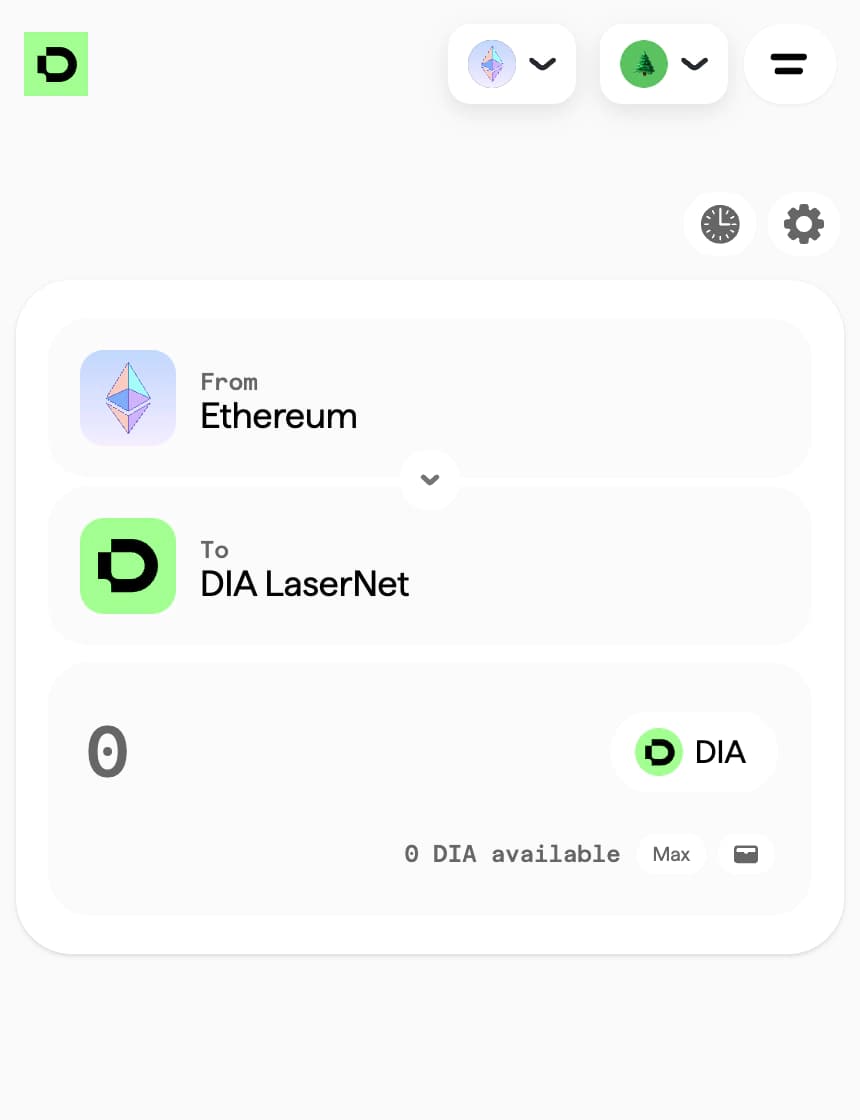The image size is (860, 1120).
Task: Click the green tree account avatar
Action: pyautogui.click(x=644, y=64)
